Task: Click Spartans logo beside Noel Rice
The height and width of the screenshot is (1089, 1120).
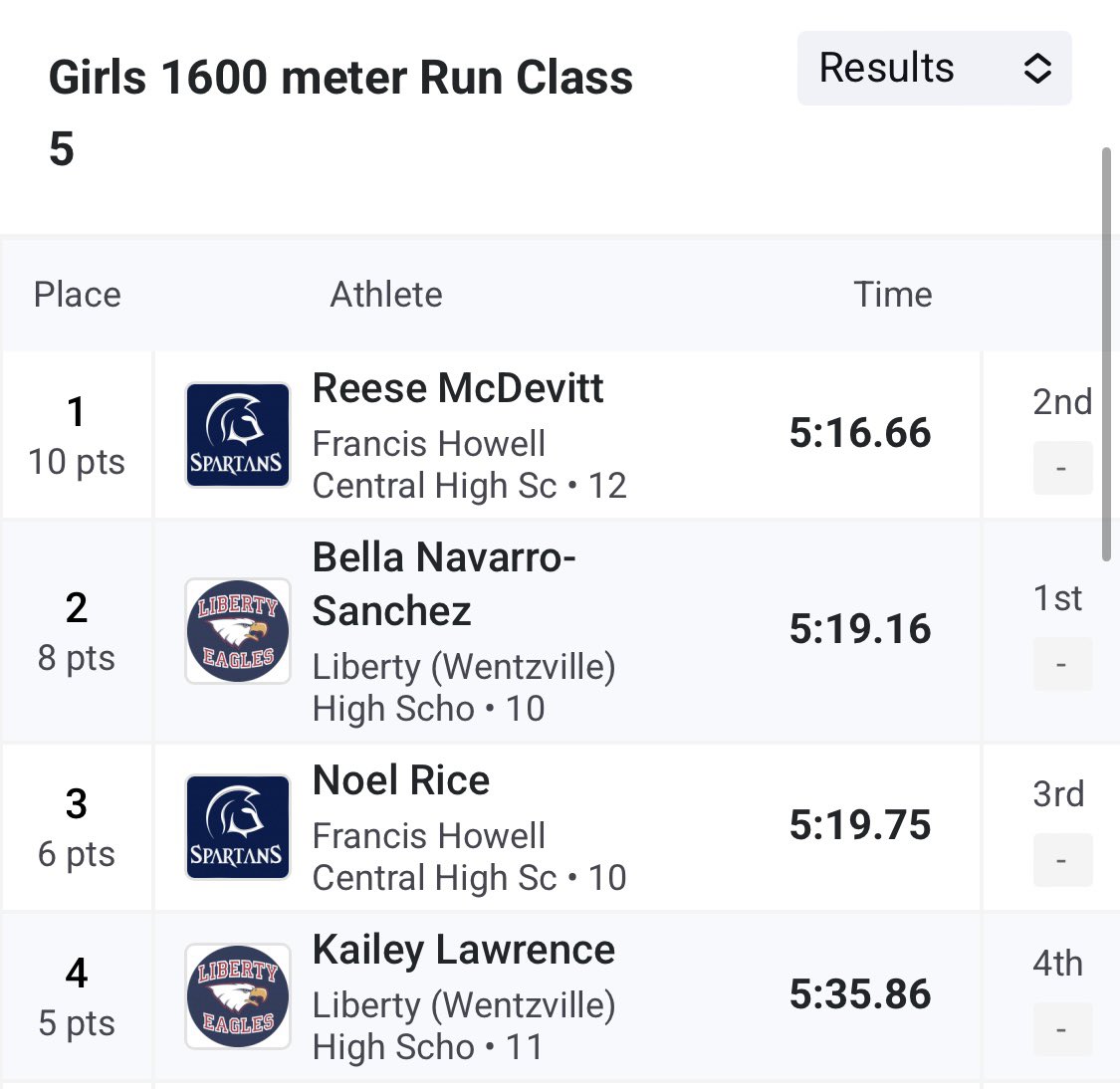Action: pos(238,827)
